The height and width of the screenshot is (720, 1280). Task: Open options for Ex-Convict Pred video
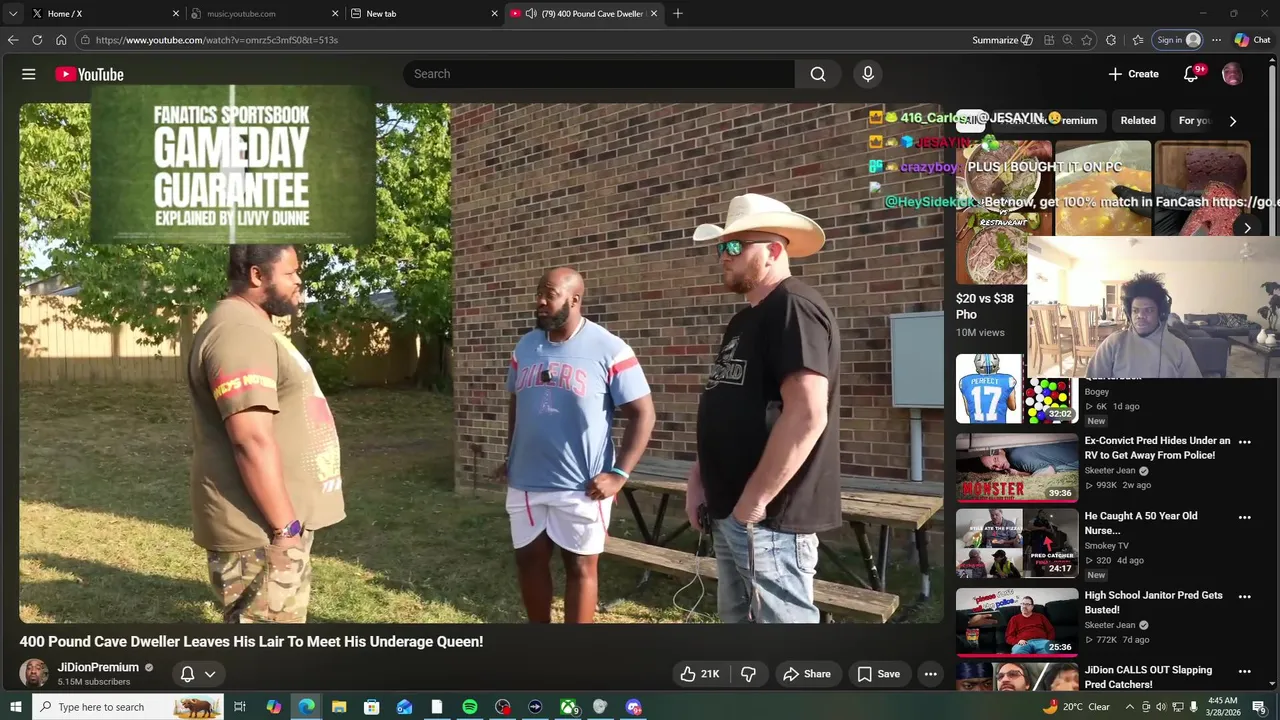pyautogui.click(x=1245, y=441)
